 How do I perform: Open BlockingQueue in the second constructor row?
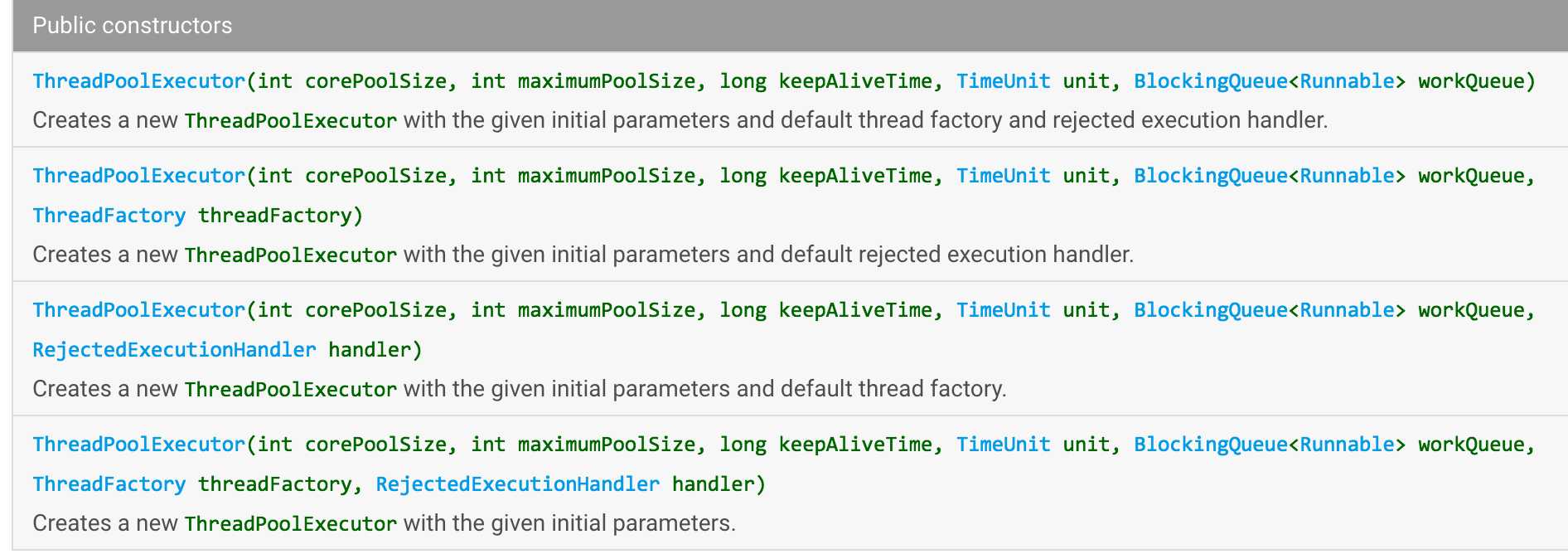point(1210,176)
